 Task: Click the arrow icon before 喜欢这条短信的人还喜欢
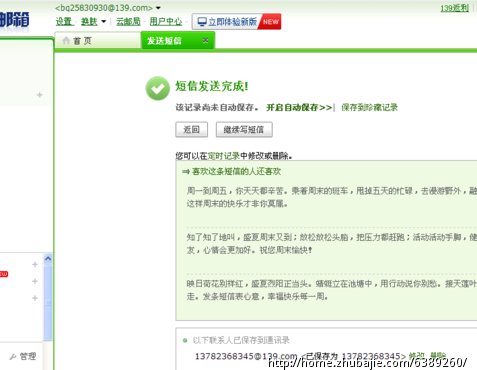[186, 172]
